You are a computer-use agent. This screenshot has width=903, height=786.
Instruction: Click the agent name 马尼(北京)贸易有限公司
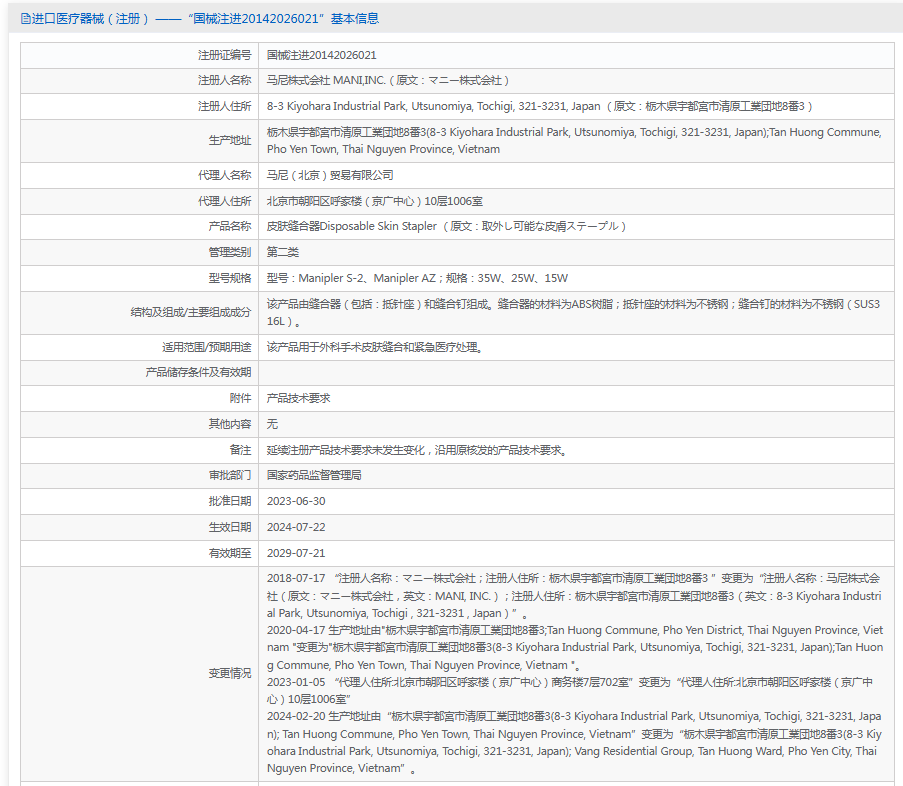330,175
